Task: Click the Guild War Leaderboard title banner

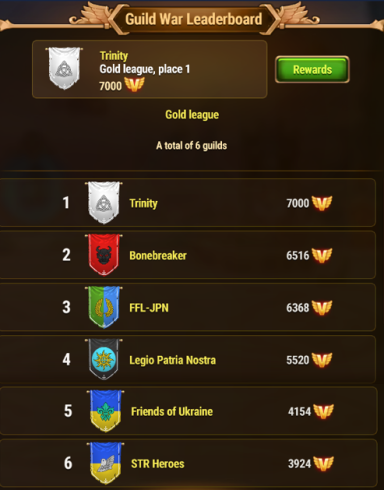Action: pyautogui.click(x=194, y=19)
